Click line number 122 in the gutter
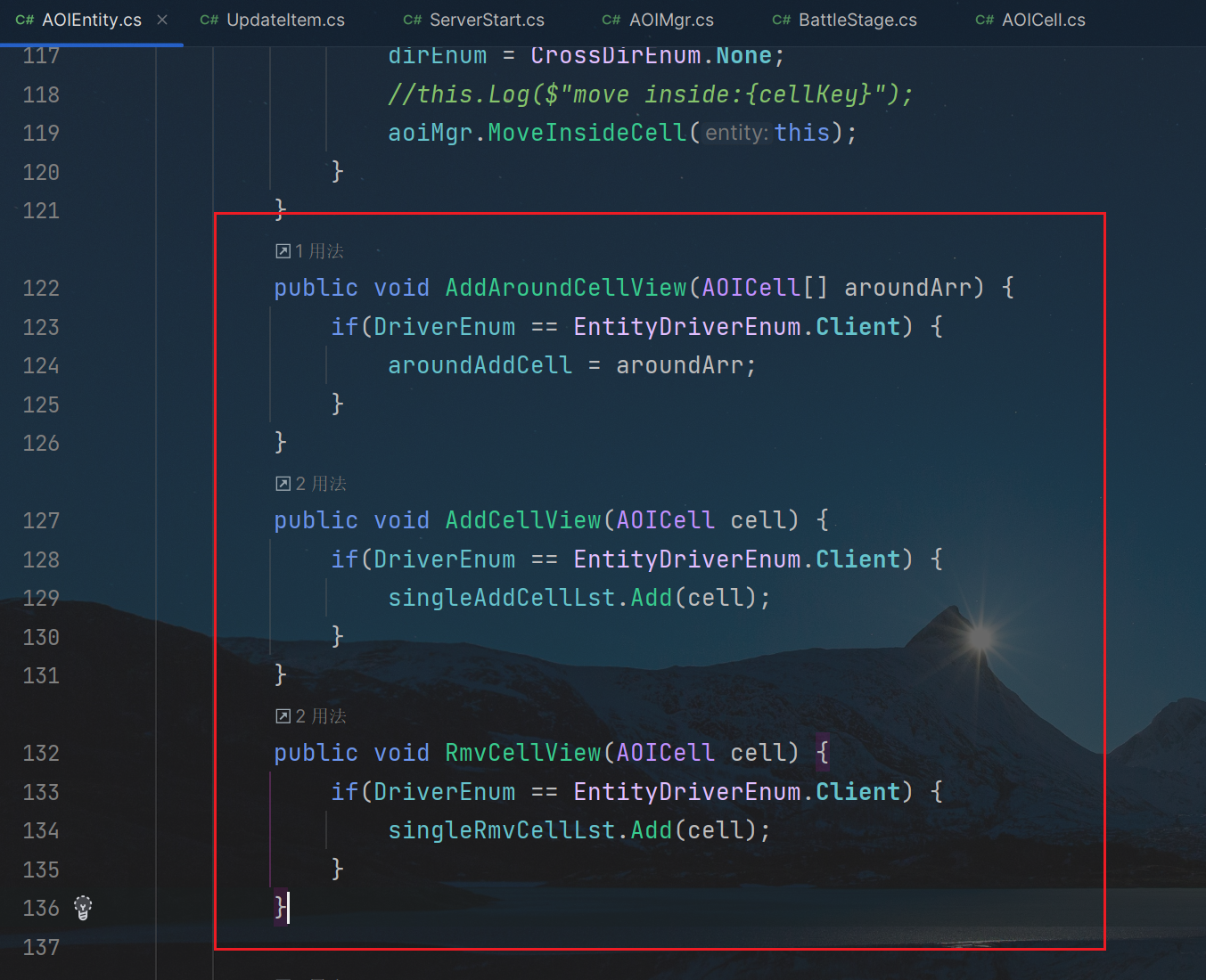The width and height of the screenshot is (1206, 980). [x=41, y=288]
